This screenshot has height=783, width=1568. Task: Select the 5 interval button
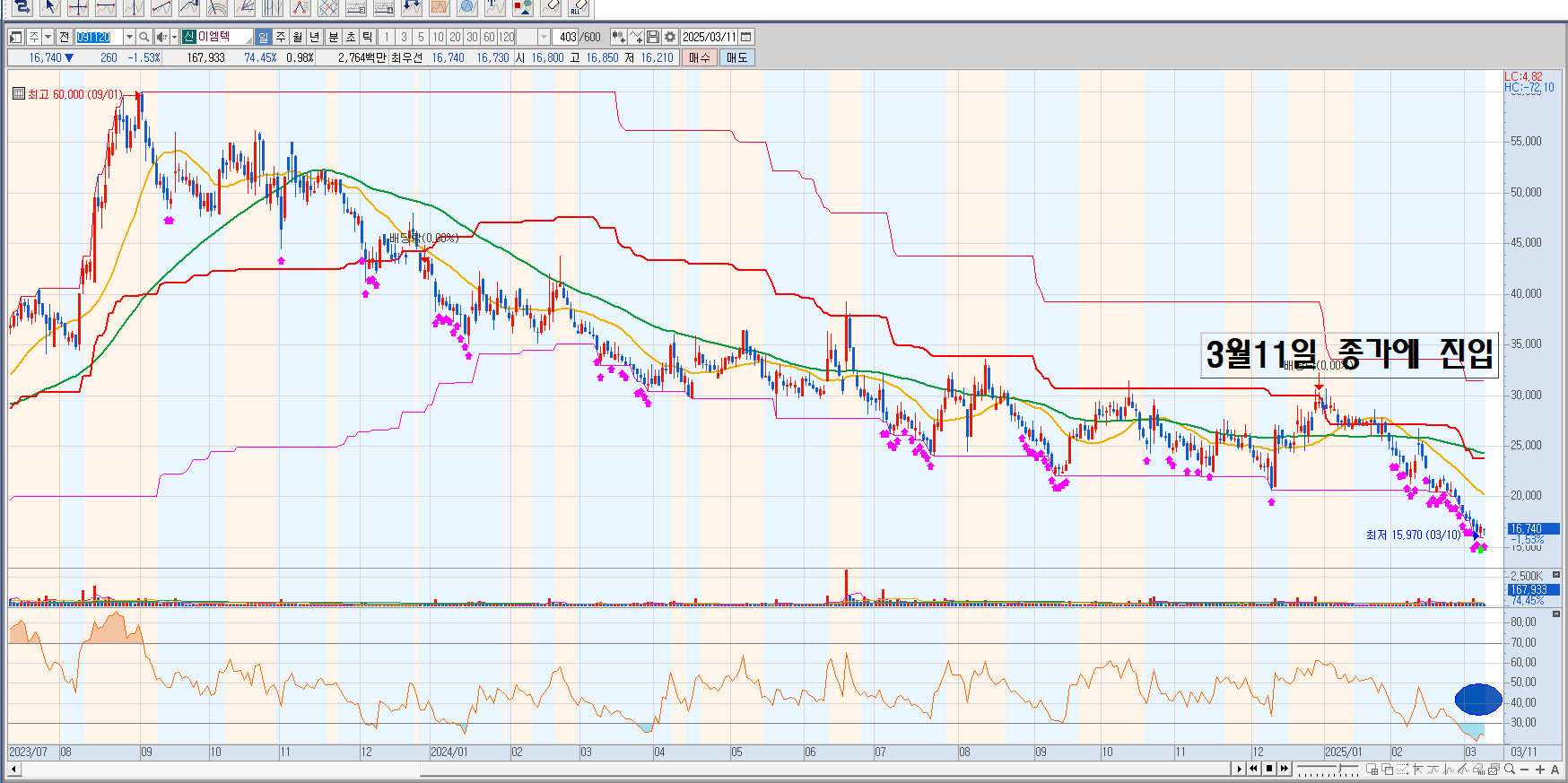pos(421,37)
